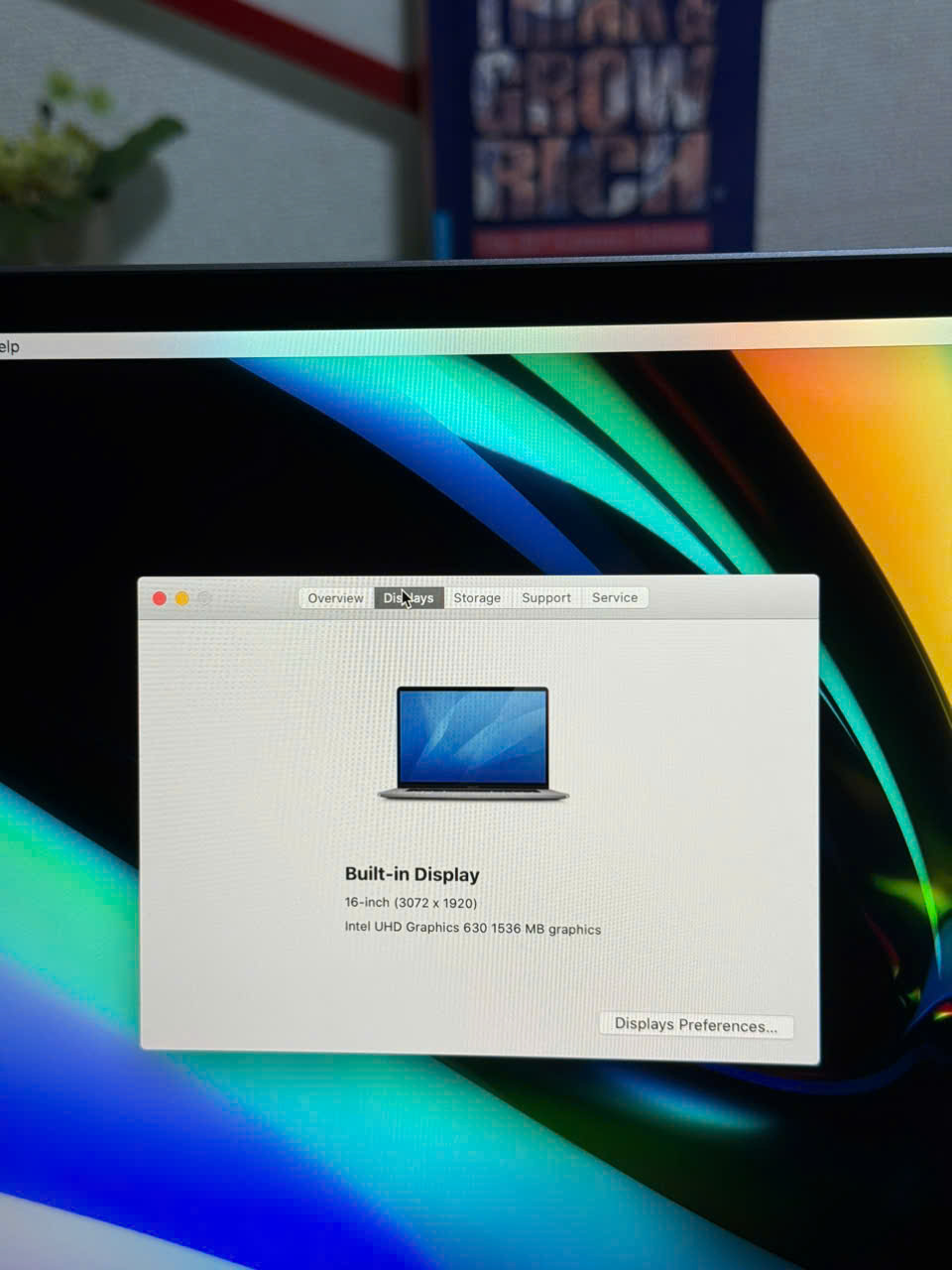Click title bar right of Service tab
This screenshot has width=952, height=1270.
(734, 596)
